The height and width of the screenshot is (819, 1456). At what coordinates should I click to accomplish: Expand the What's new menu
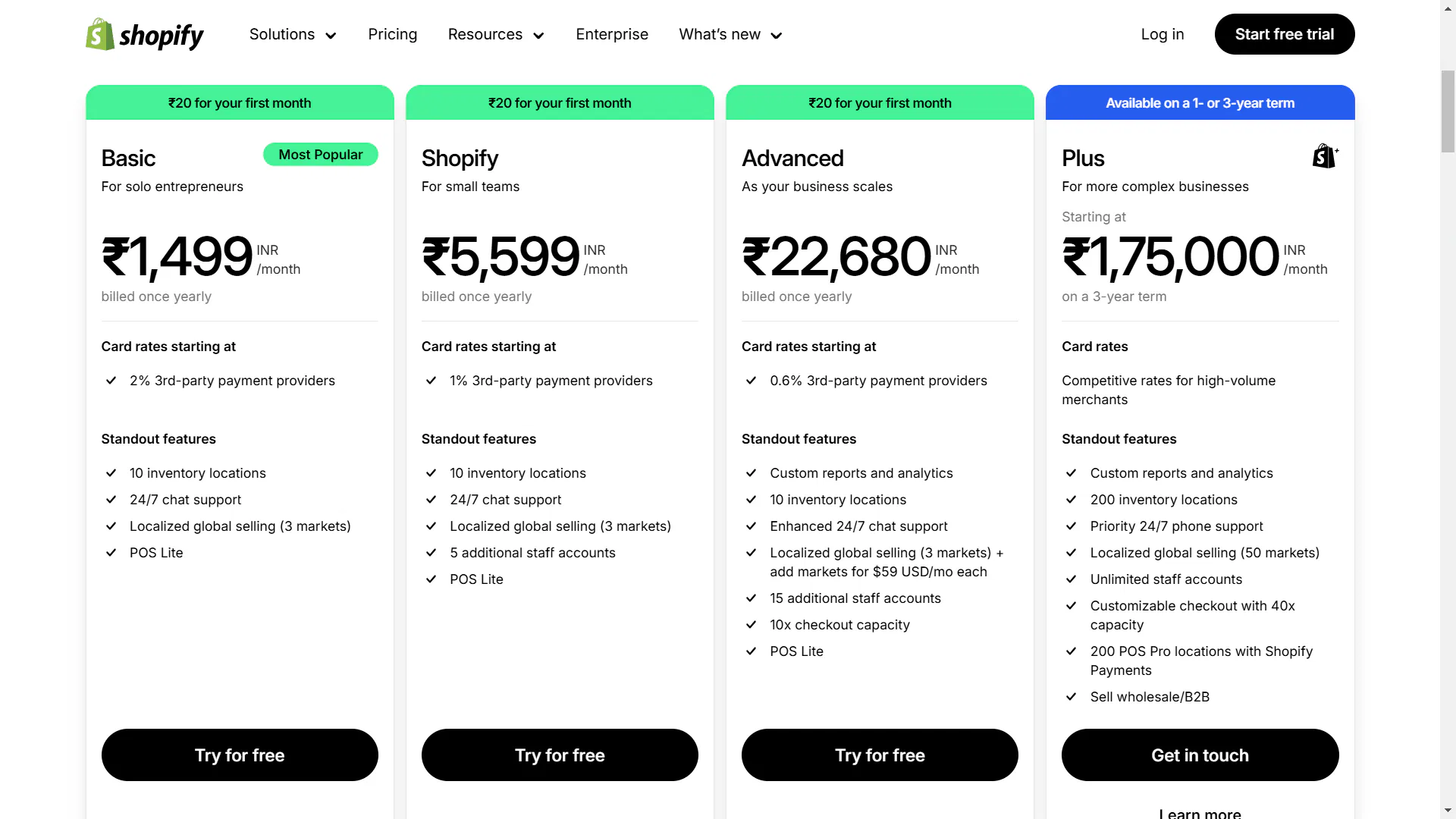click(x=730, y=35)
